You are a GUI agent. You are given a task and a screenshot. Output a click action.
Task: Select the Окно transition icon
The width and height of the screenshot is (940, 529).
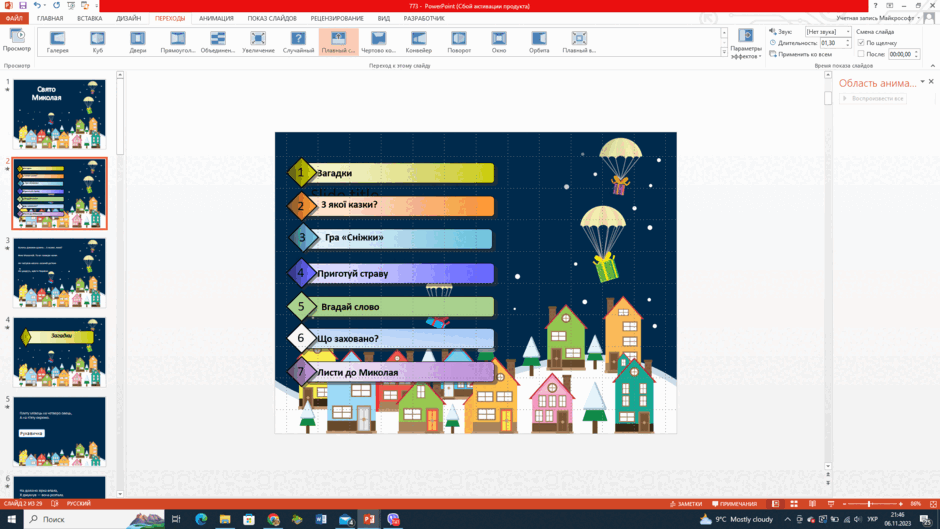(x=499, y=42)
